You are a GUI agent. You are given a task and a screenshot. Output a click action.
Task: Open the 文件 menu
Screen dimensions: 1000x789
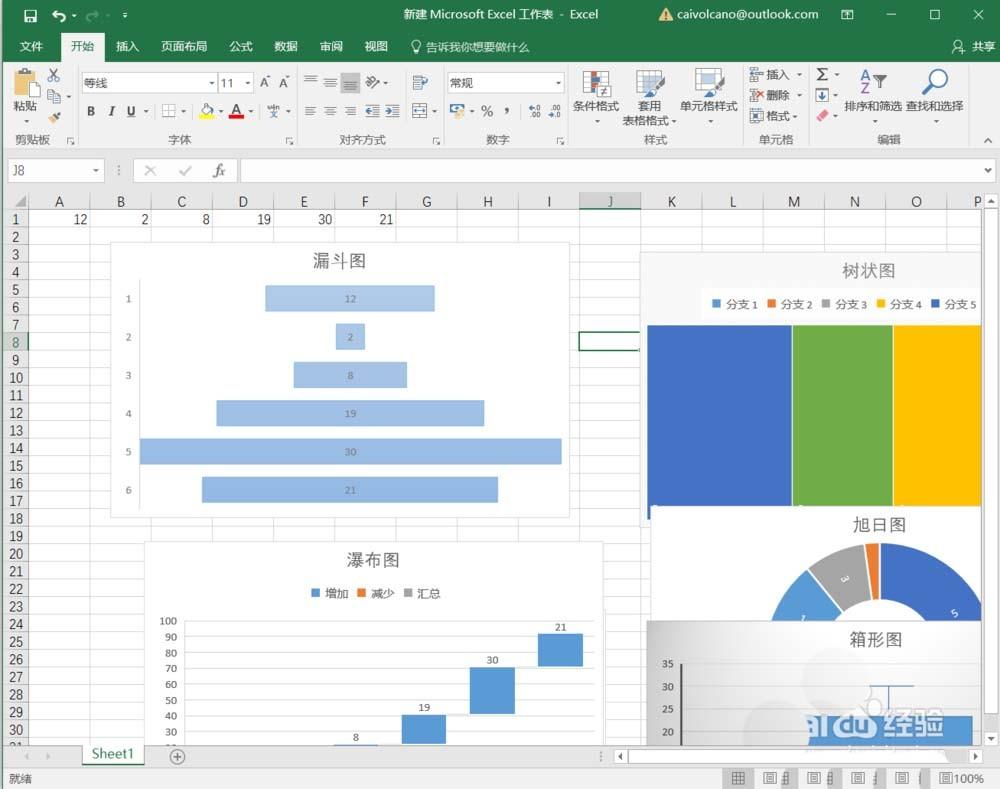(x=31, y=46)
